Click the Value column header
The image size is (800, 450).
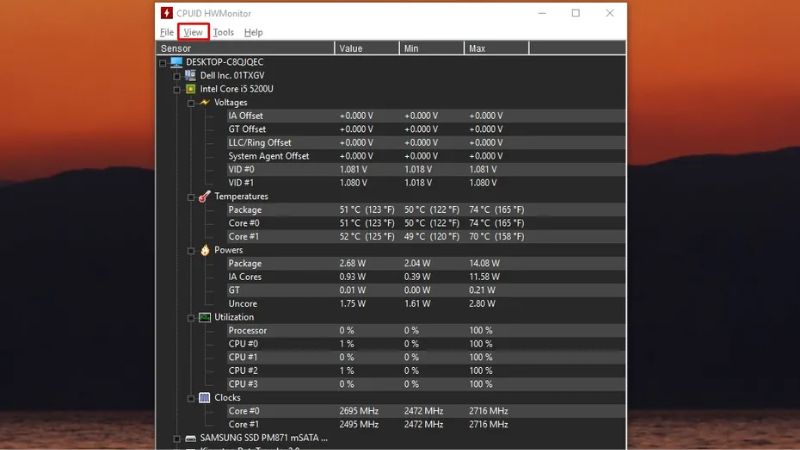tap(367, 48)
